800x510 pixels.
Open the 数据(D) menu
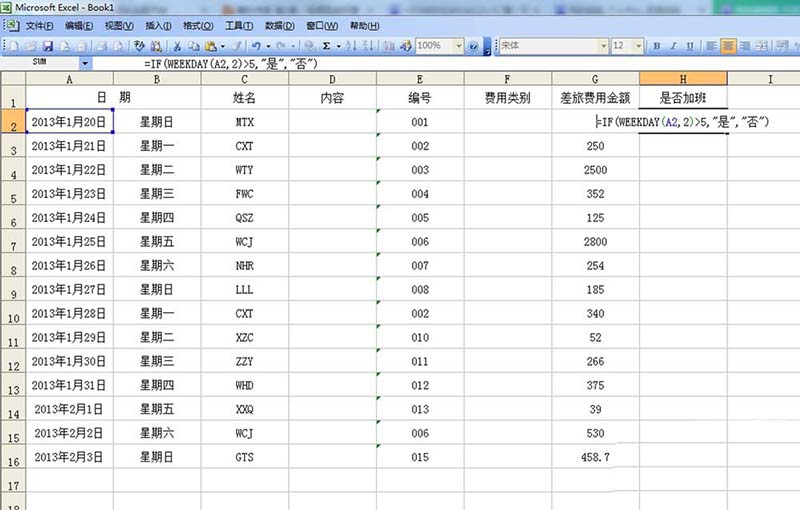(x=280, y=26)
